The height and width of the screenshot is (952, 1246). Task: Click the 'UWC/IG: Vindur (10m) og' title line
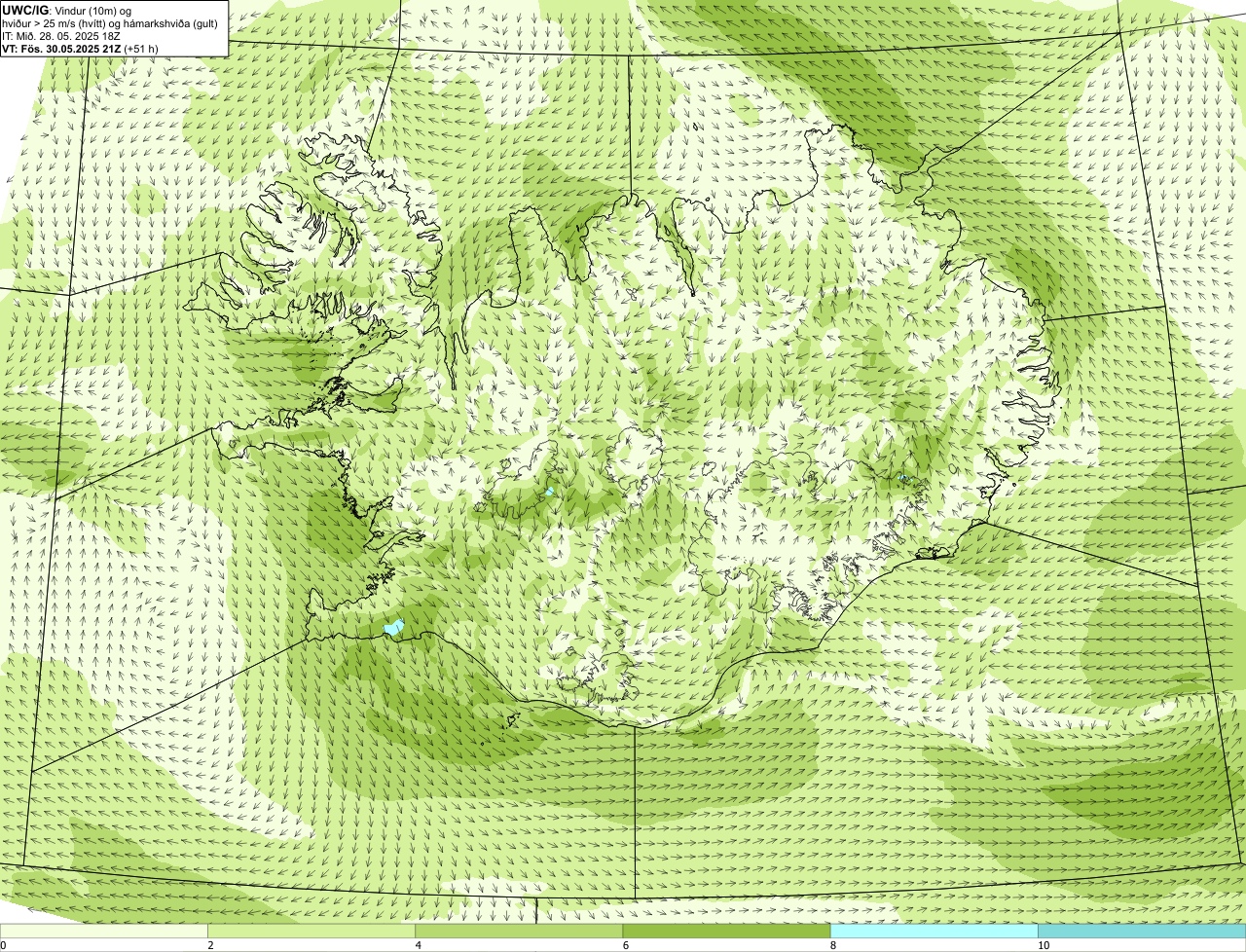[x=67, y=11]
